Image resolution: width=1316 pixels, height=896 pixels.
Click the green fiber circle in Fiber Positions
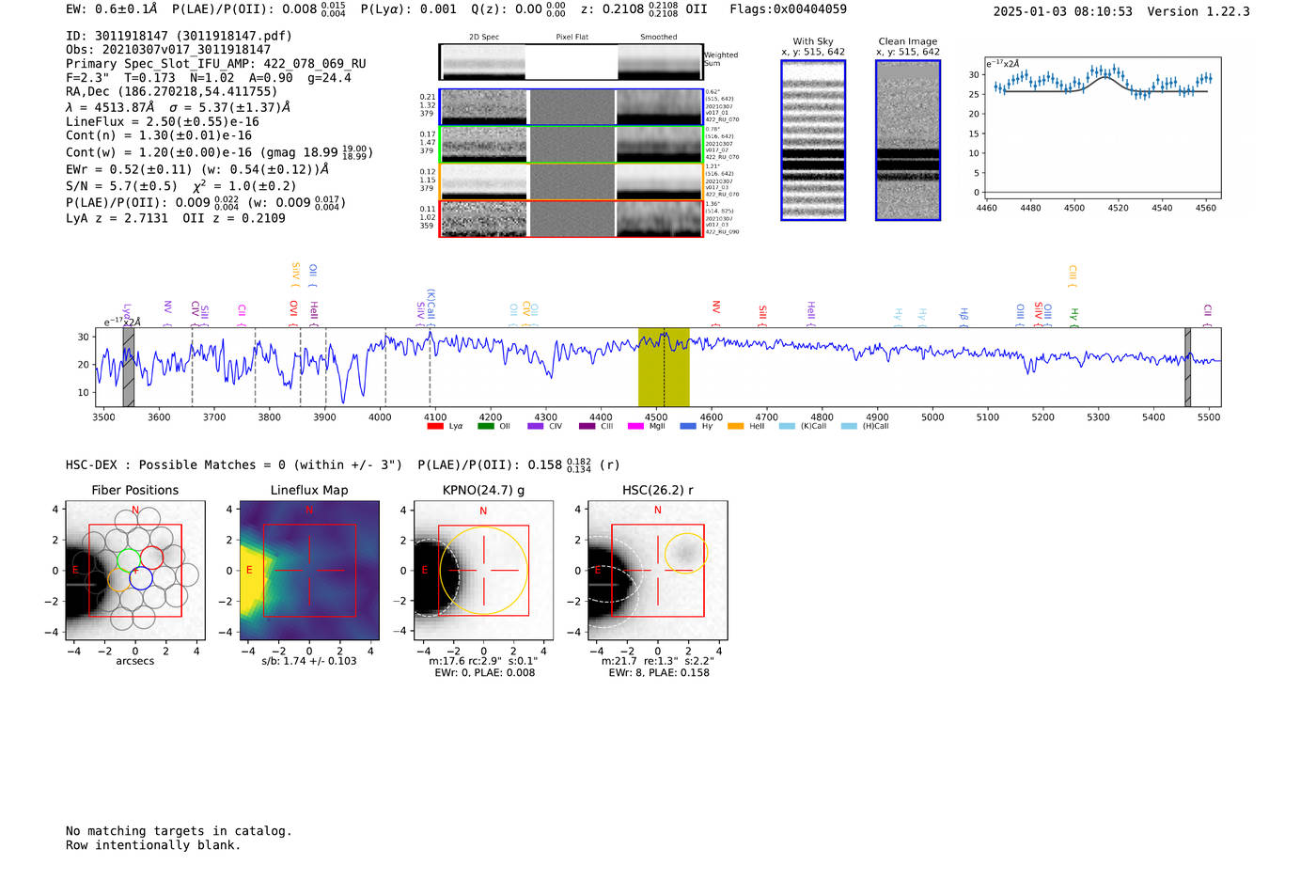click(x=128, y=558)
